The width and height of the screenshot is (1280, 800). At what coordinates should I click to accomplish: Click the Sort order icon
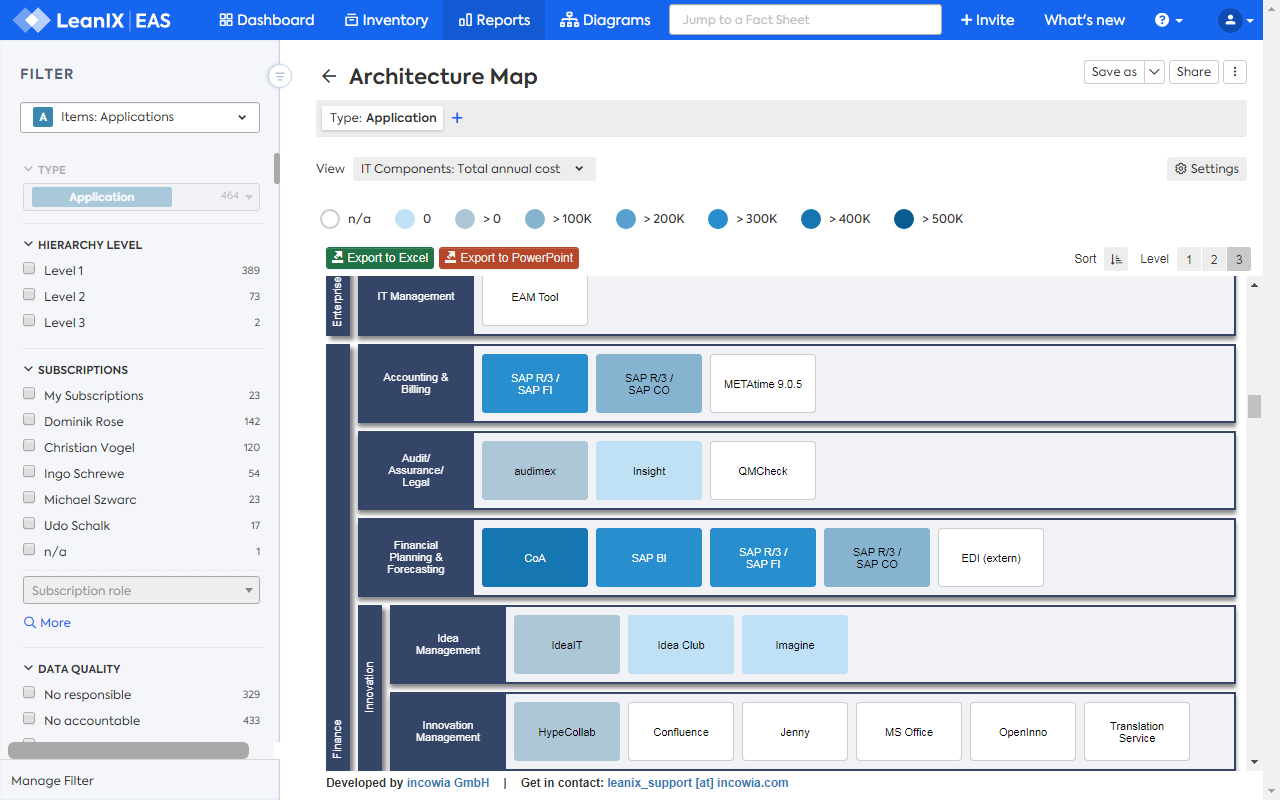[x=1116, y=259]
